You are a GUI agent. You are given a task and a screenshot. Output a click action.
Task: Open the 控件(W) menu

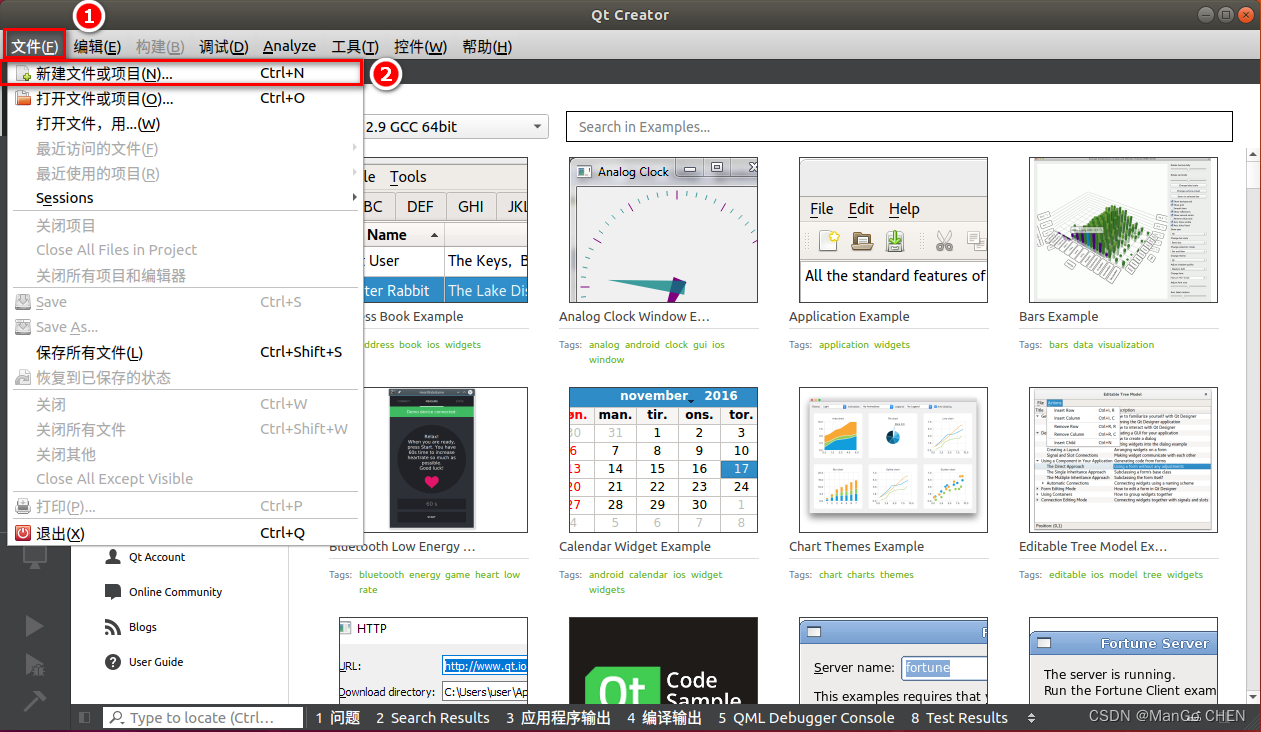pos(420,46)
